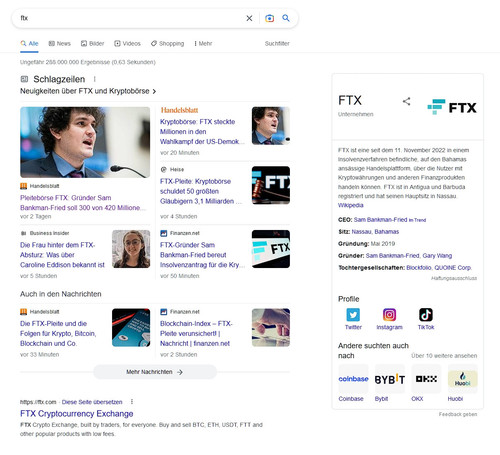Viewport: 500px width, 455px height.
Task: Click Caroline Ellison article thumbnail
Action: click(131, 249)
